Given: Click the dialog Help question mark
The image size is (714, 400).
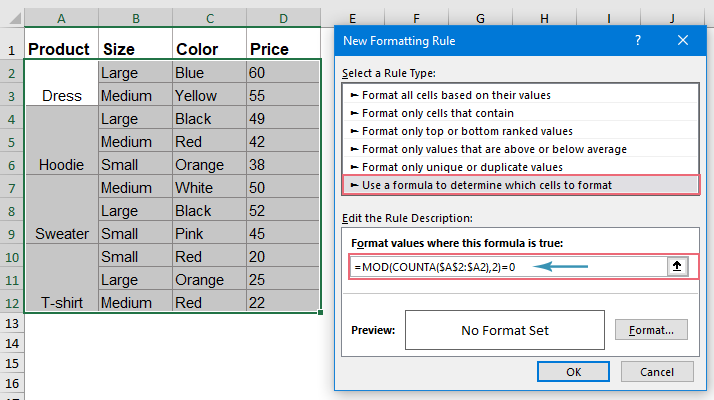Looking at the screenshot, I should (x=637, y=39).
